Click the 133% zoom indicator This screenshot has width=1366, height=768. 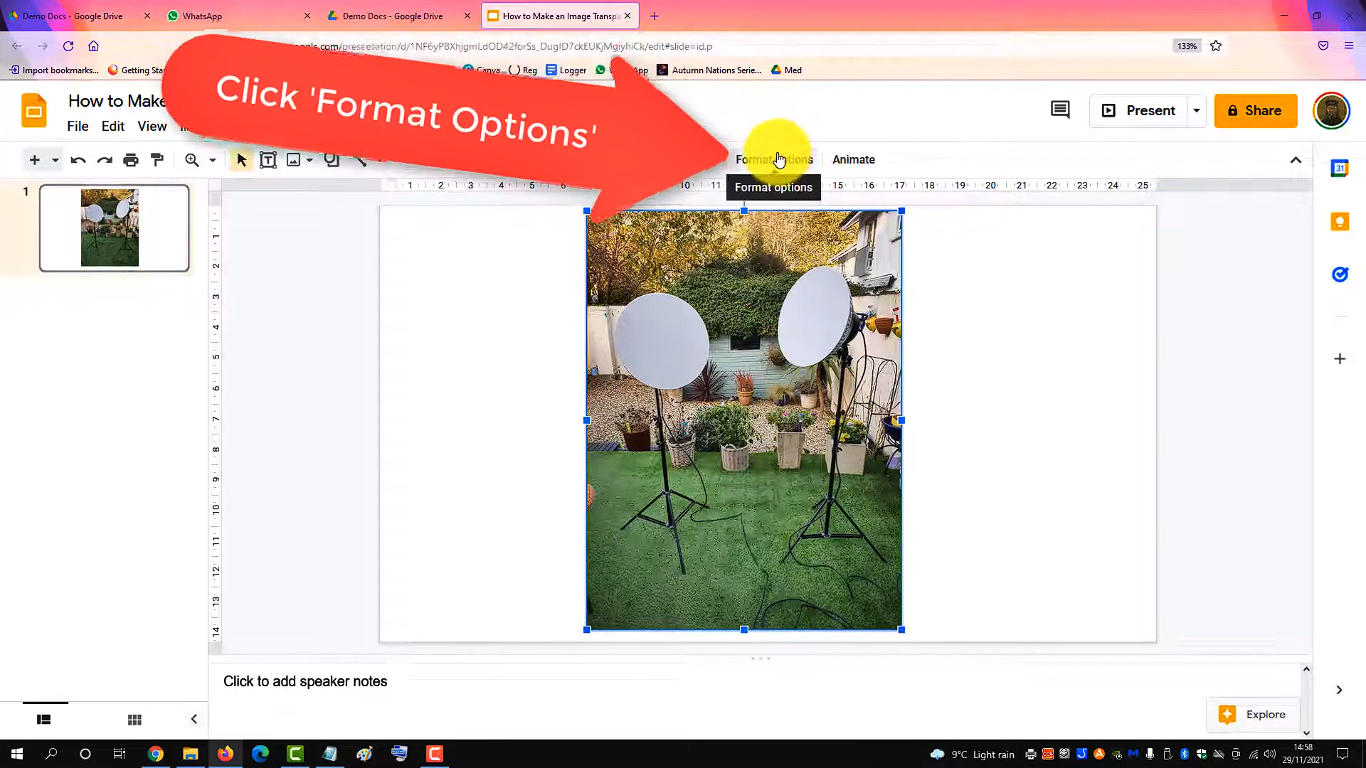click(1187, 46)
